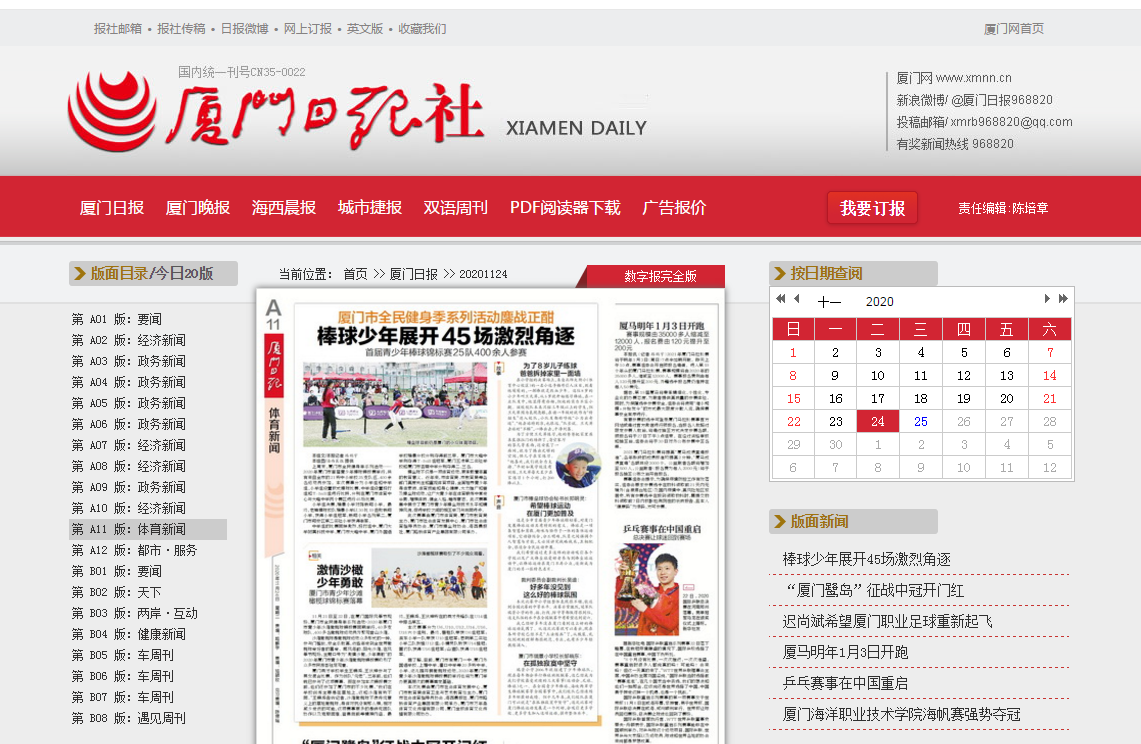The width and height of the screenshot is (1141, 744).
Task: Select page 第B03版 两岸·互动
Action: (x=134, y=613)
